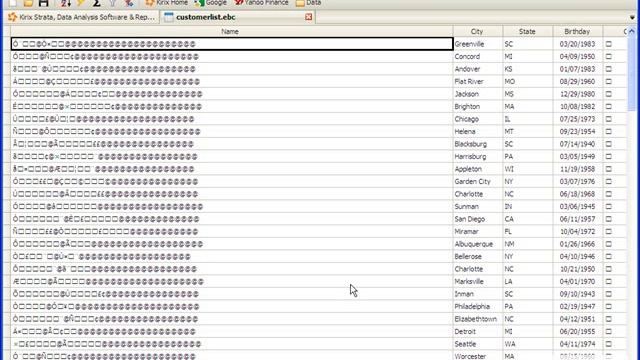640x360 pixels.
Task: Select the Miramar city cell
Action: pyautogui.click(x=478, y=231)
